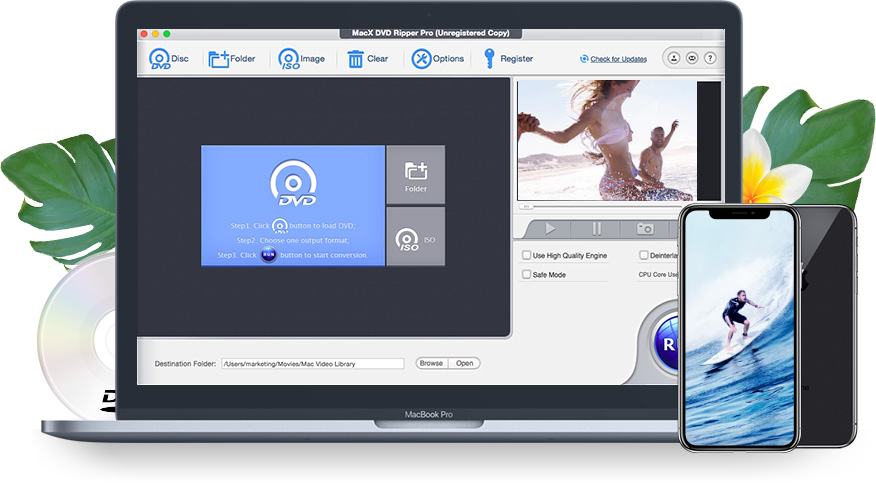
Task: Enable Use High Quality Engine
Action: 526,255
